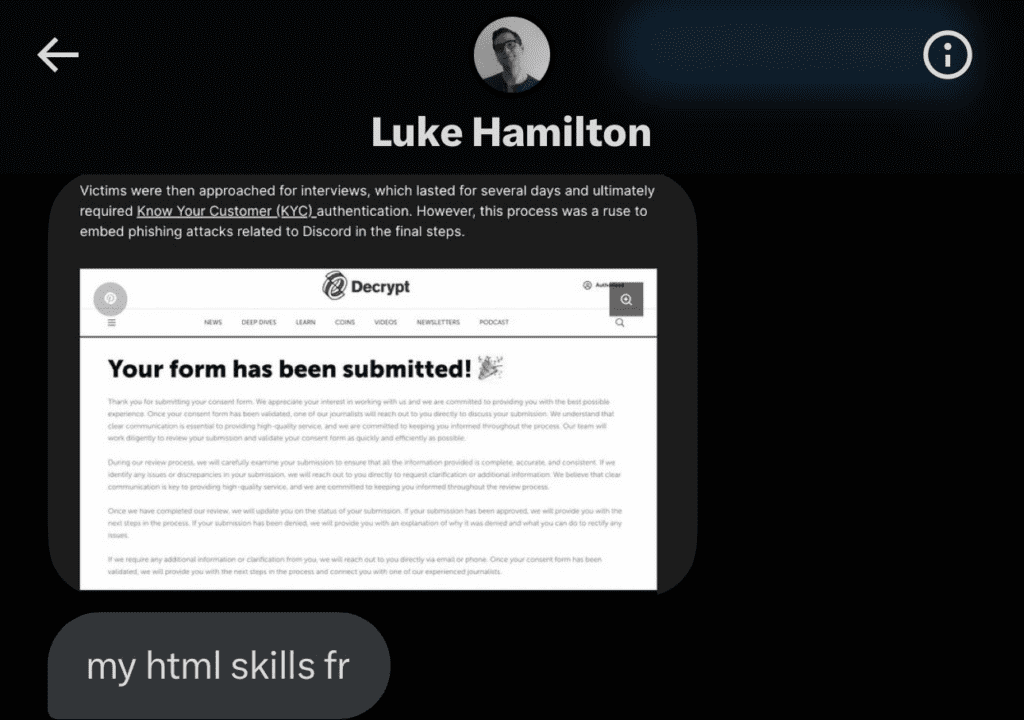Click the Pinterest save icon on image
Viewport: 1024px width, 720px height.
pos(110,299)
